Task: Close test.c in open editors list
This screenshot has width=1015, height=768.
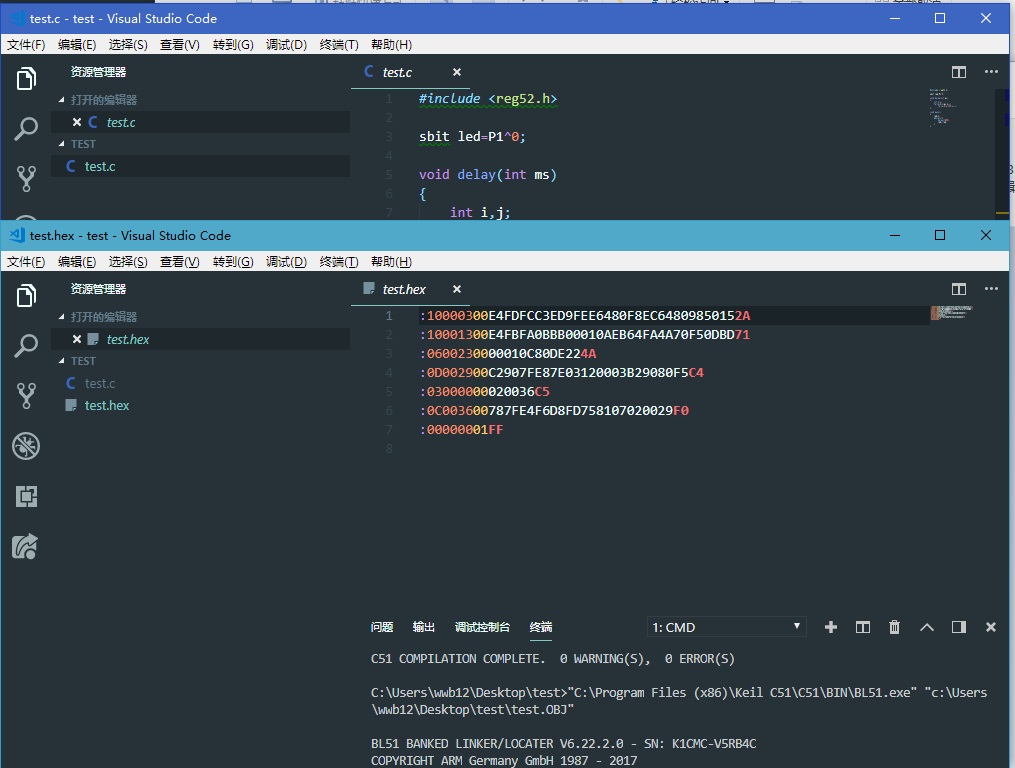Action: point(77,122)
